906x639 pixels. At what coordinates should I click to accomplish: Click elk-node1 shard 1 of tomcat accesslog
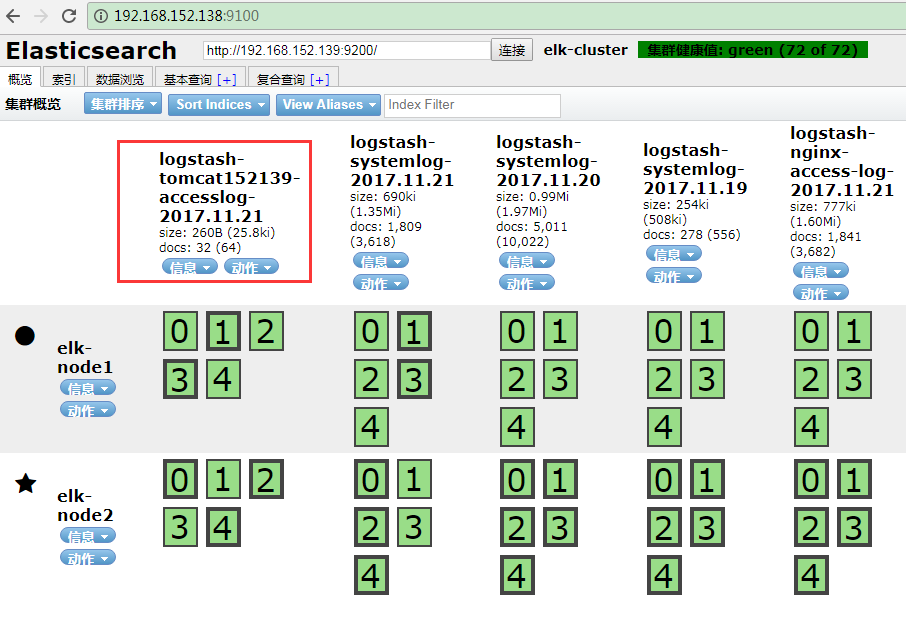point(223,331)
